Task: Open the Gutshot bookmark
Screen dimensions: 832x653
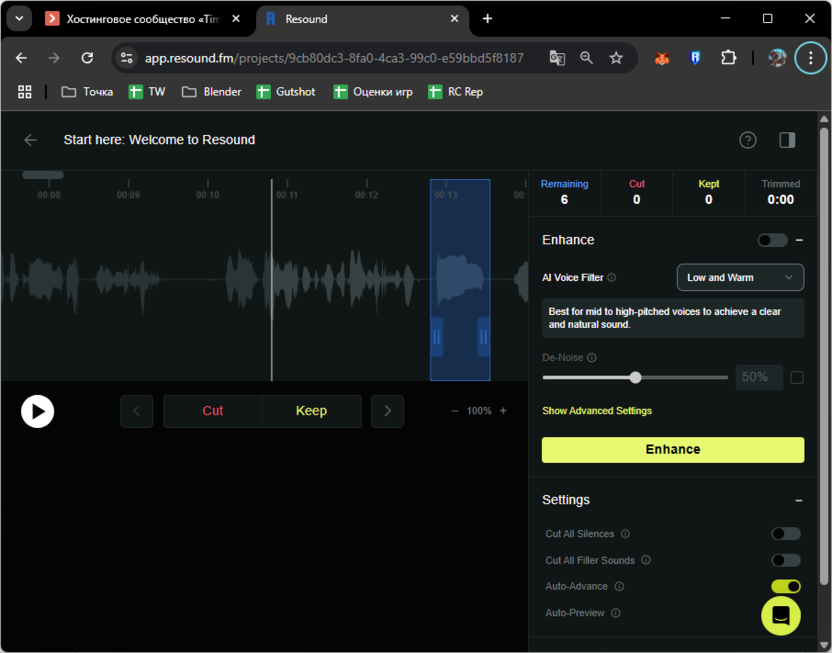Action: [x=285, y=92]
